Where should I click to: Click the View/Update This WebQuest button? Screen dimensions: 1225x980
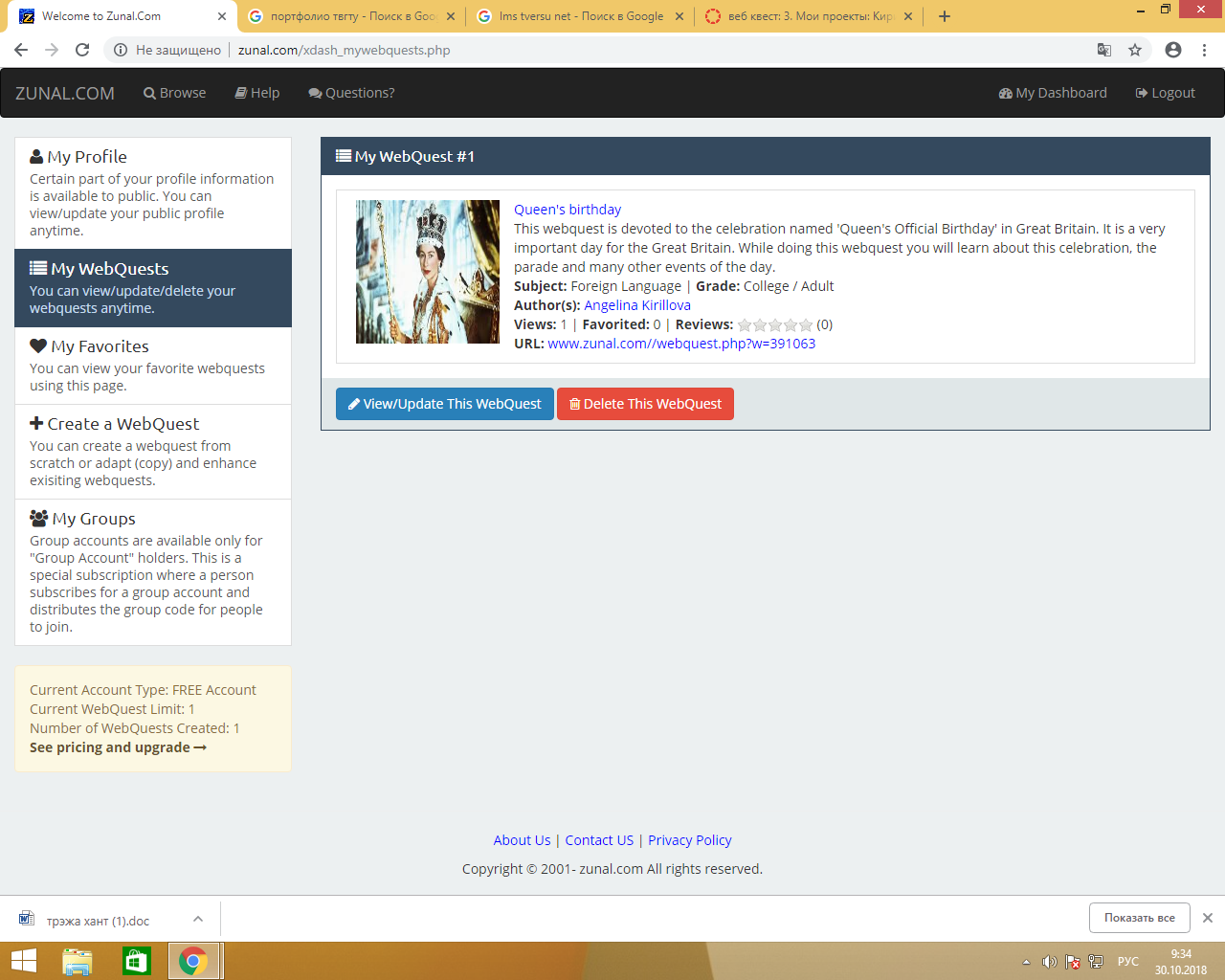(444, 404)
